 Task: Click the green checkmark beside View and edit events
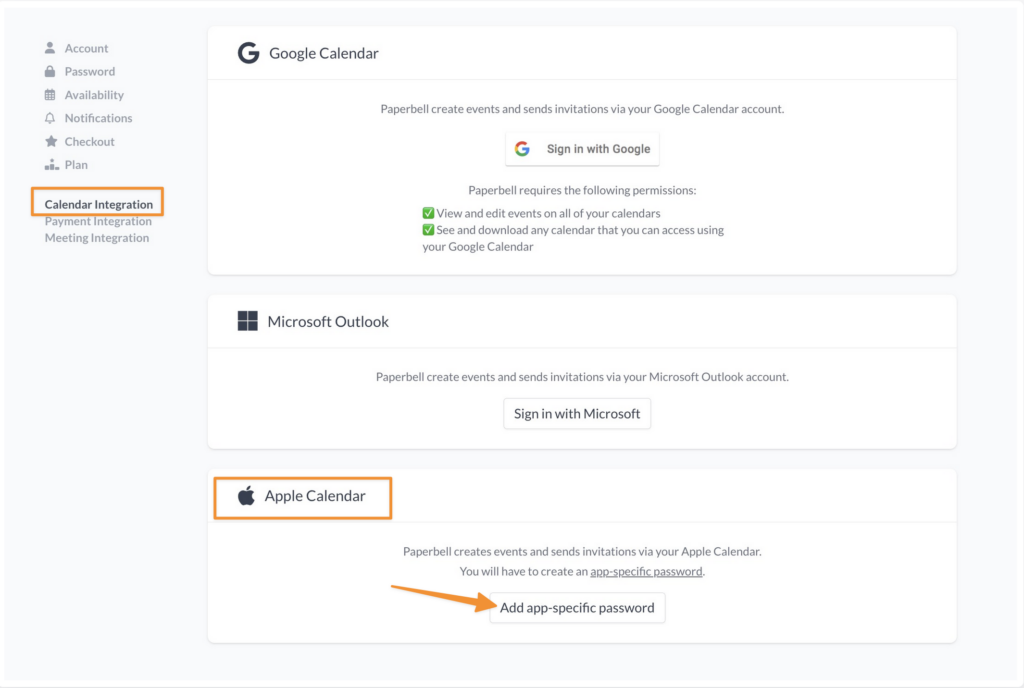tap(428, 213)
